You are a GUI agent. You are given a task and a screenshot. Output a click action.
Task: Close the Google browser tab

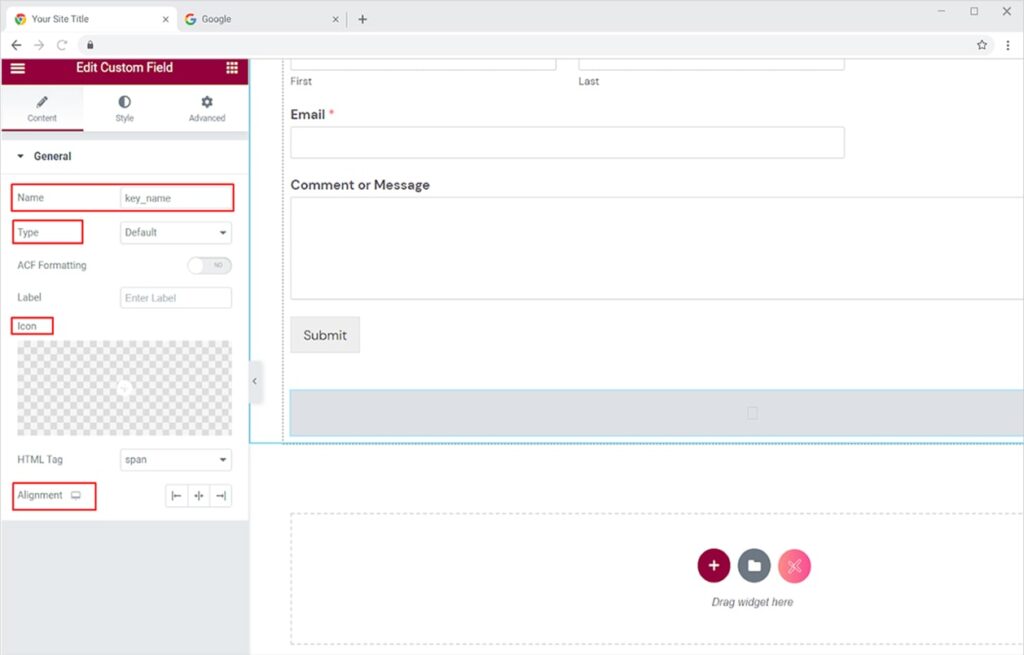coord(335,20)
